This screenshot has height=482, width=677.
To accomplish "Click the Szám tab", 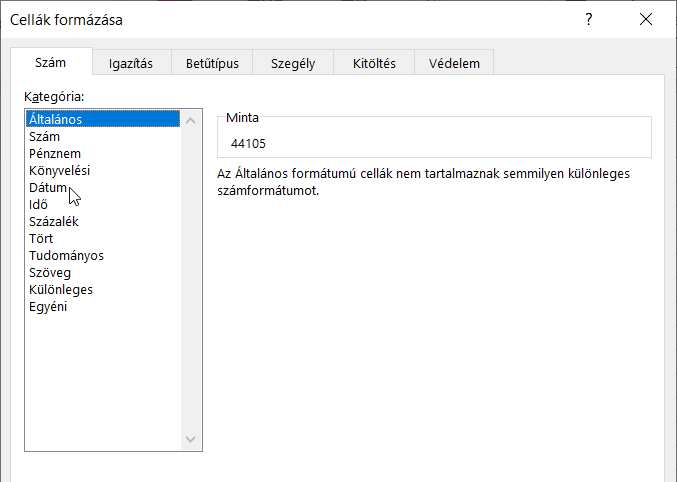I will pos(50,62).
